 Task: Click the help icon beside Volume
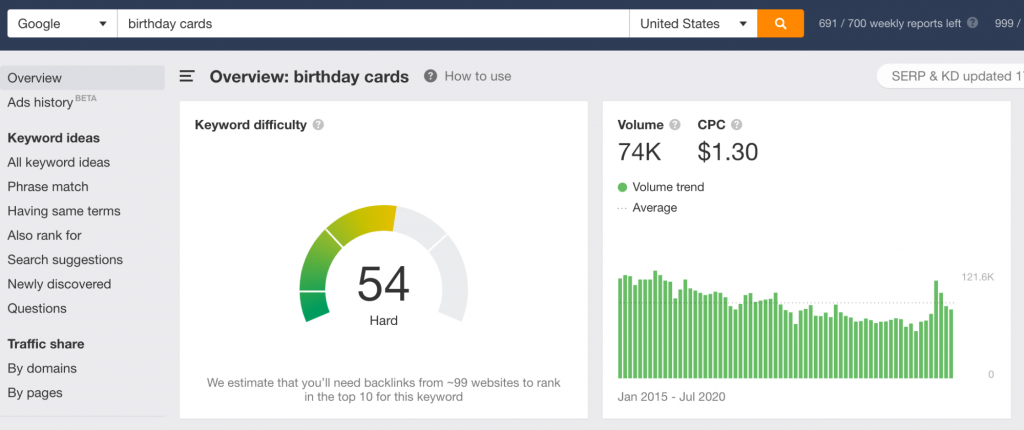click(675, 125)
